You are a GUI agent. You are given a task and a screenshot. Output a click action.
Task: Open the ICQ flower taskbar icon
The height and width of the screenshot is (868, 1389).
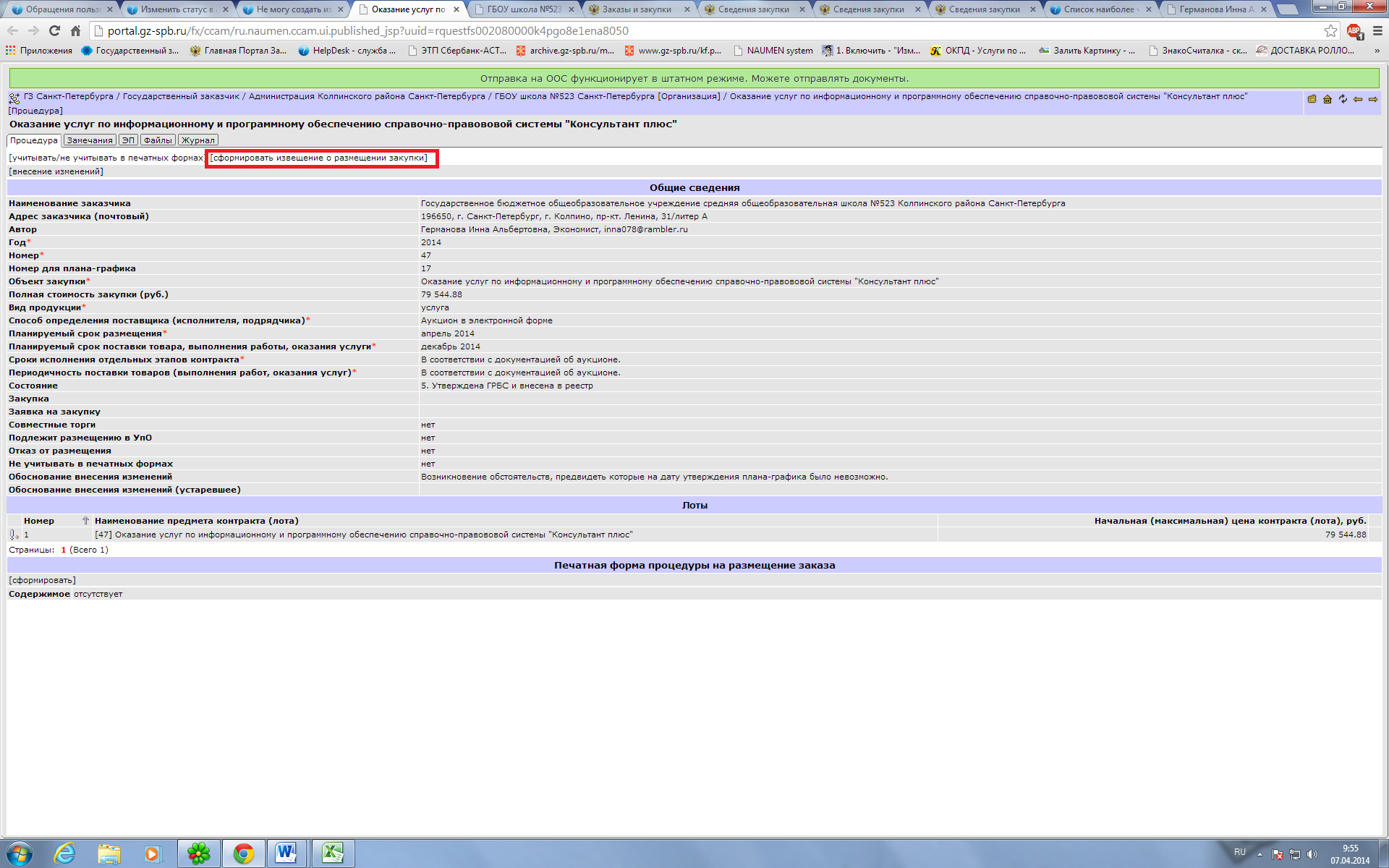point(199,854)
